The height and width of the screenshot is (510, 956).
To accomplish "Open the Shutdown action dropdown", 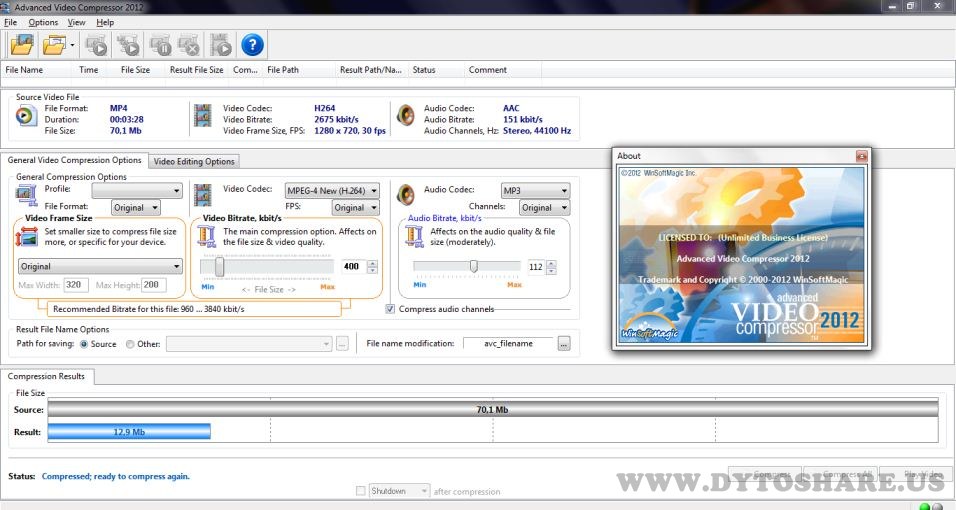I will [399, 490].
